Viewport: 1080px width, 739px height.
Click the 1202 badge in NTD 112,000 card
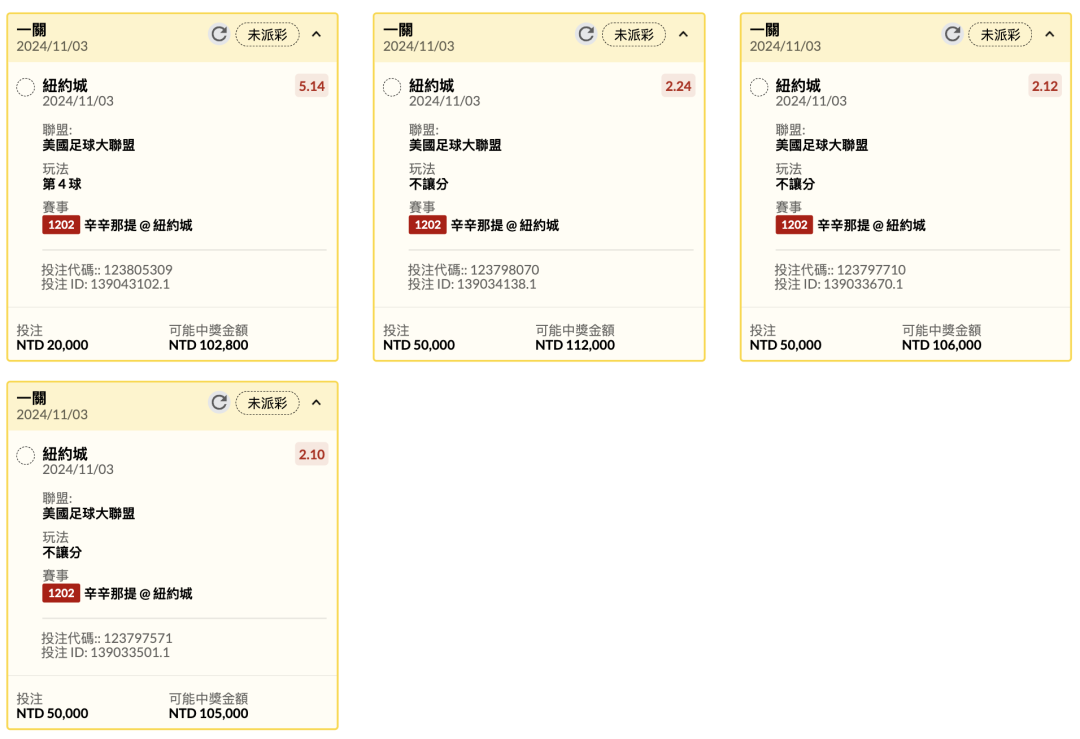pos(428,225)
